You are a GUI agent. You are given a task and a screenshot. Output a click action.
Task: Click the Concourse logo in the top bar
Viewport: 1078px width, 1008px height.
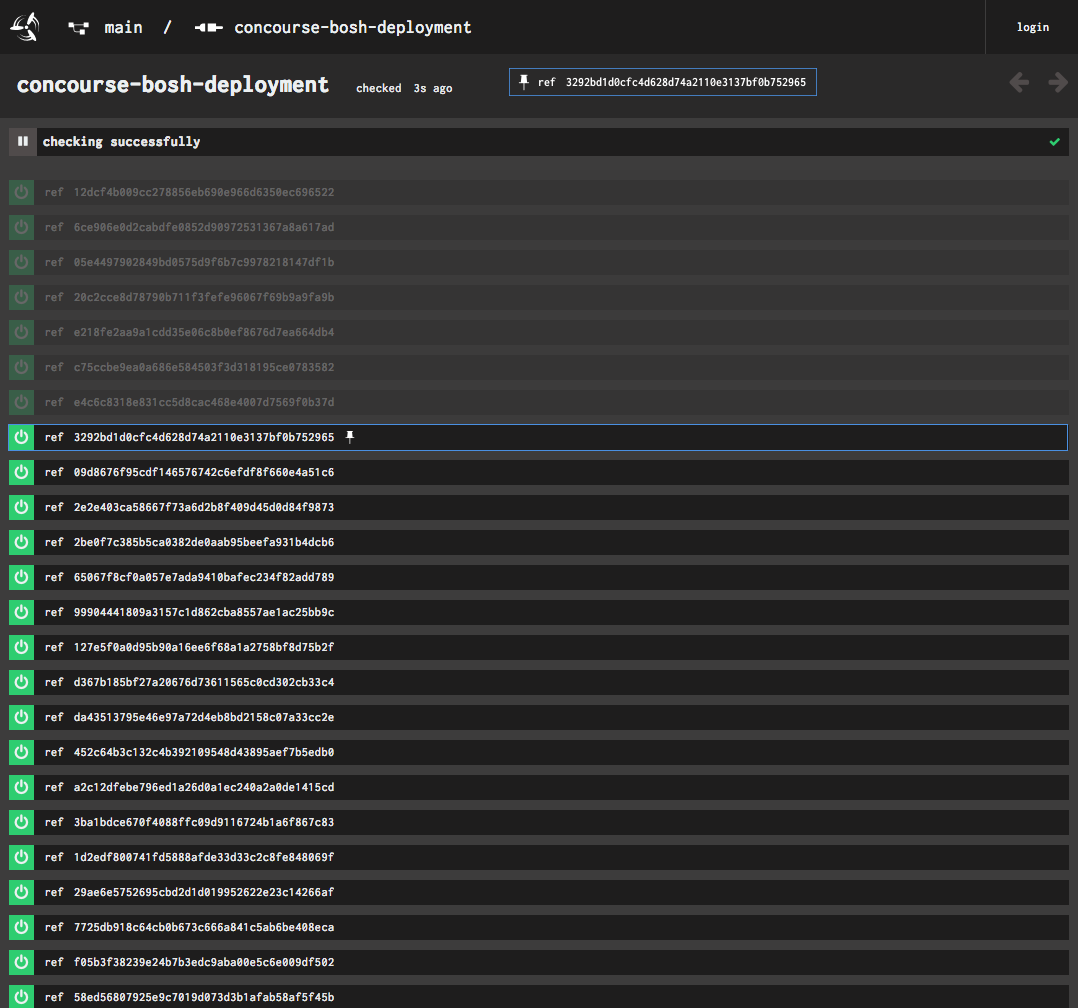coord(23,27)
